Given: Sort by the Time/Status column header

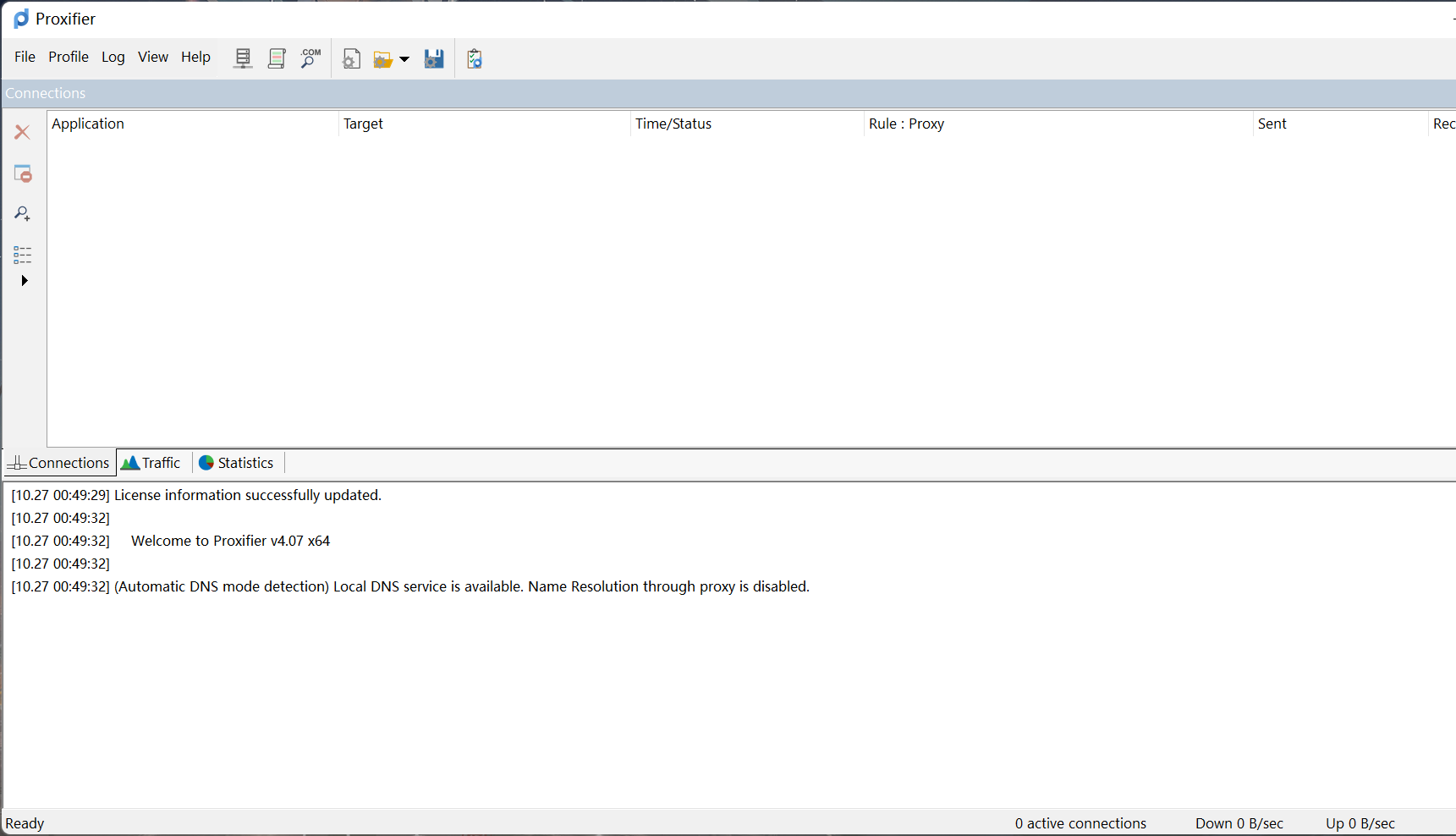Looking at the screenshot, I should (747, 124).
